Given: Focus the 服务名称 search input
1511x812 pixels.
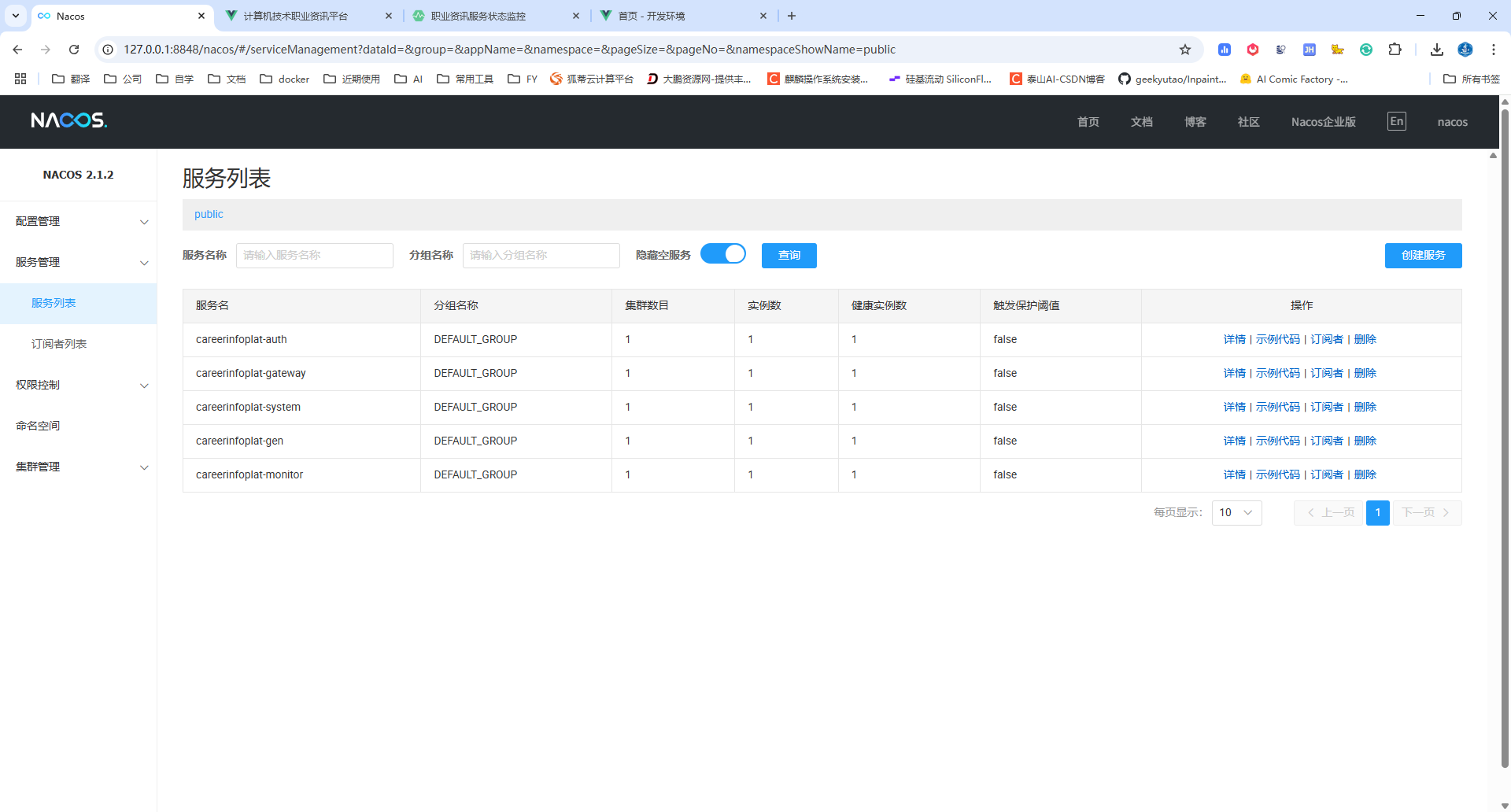Looking at the screenshot, I should point(314,256).
